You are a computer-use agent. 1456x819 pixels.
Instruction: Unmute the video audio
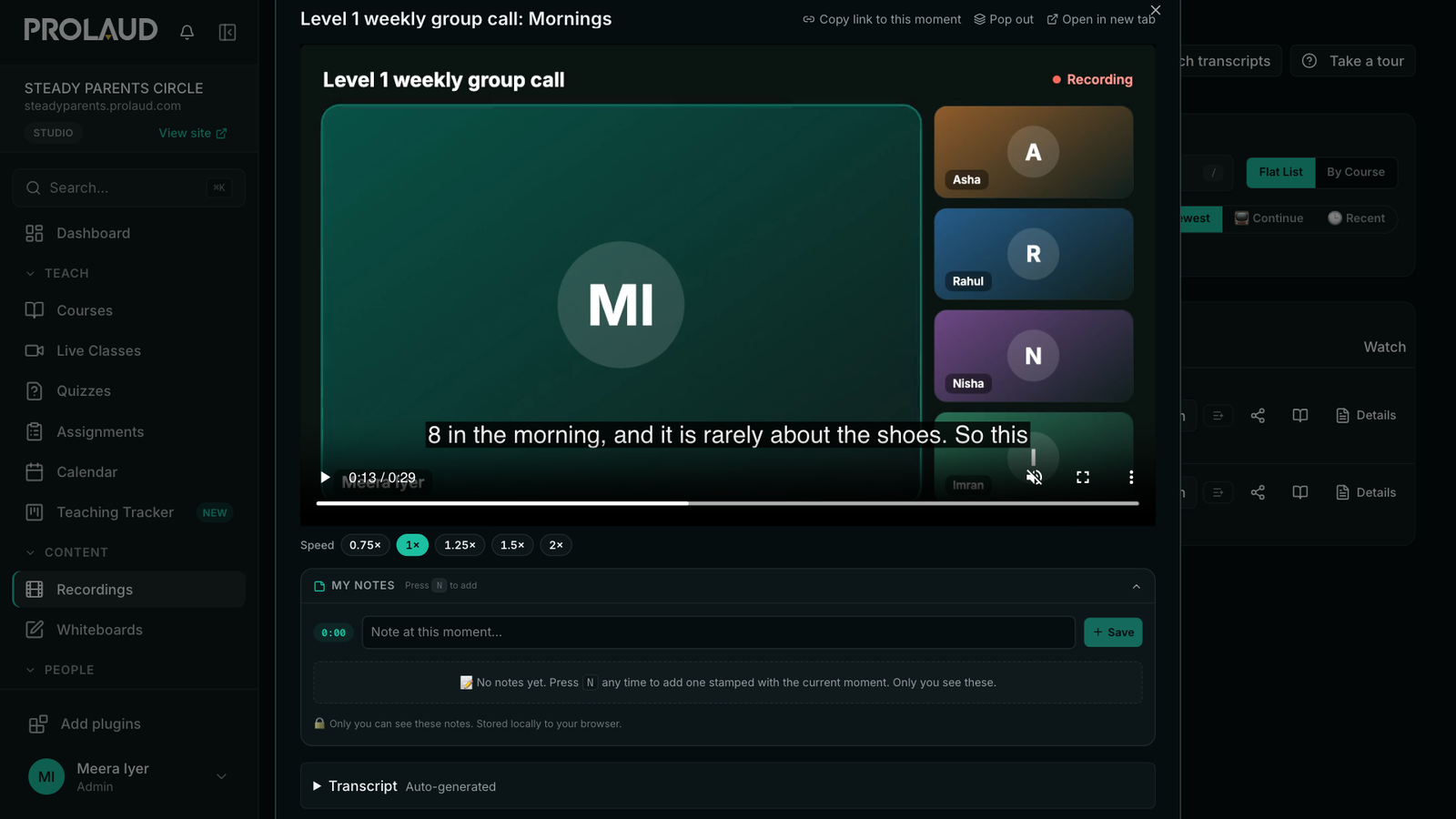coord(1034,477)
